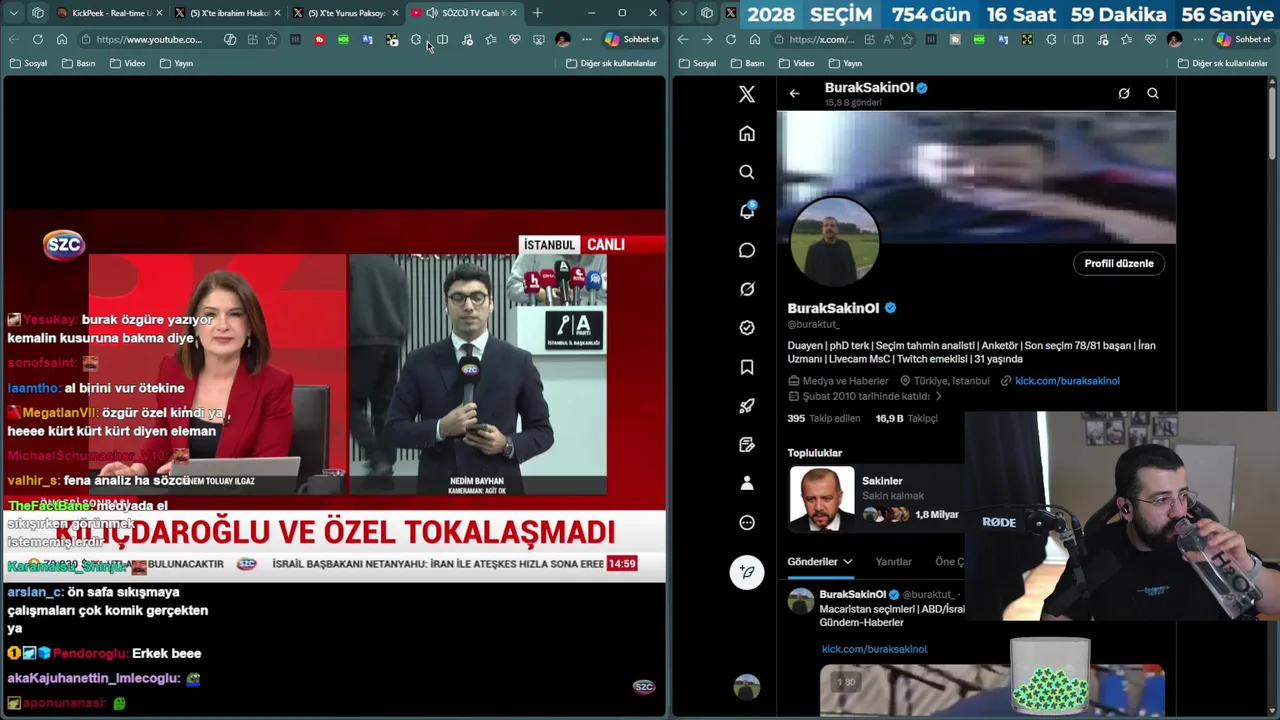Viewport: 1280px width, 720px height.
Task: Open X chat messages icon
Action: coord(746,250)
